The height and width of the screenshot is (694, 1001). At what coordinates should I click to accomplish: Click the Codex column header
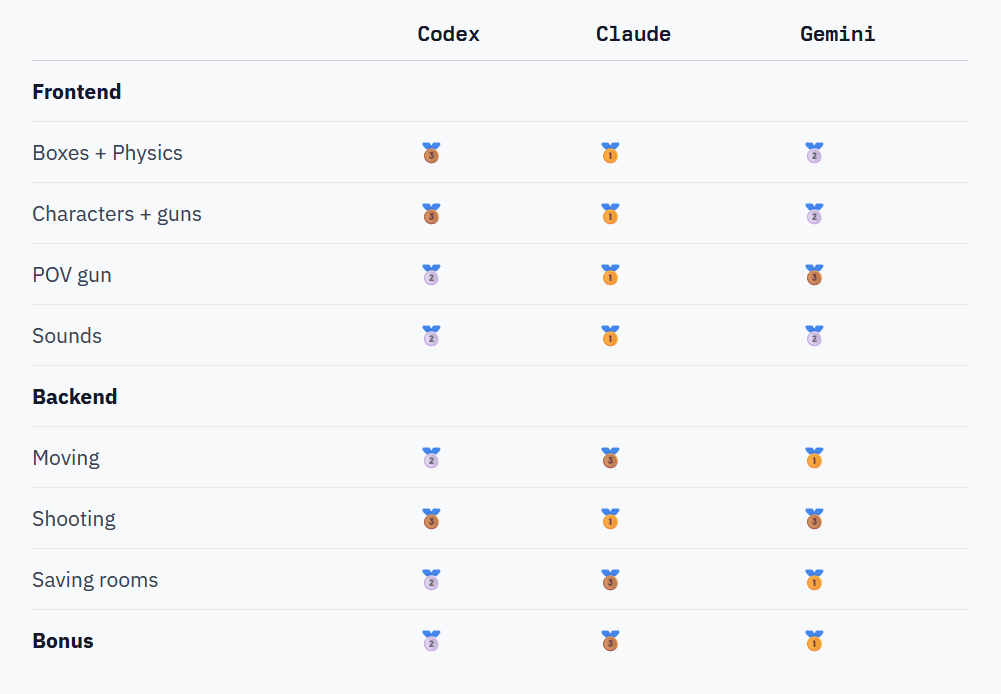tap(448, 34)
